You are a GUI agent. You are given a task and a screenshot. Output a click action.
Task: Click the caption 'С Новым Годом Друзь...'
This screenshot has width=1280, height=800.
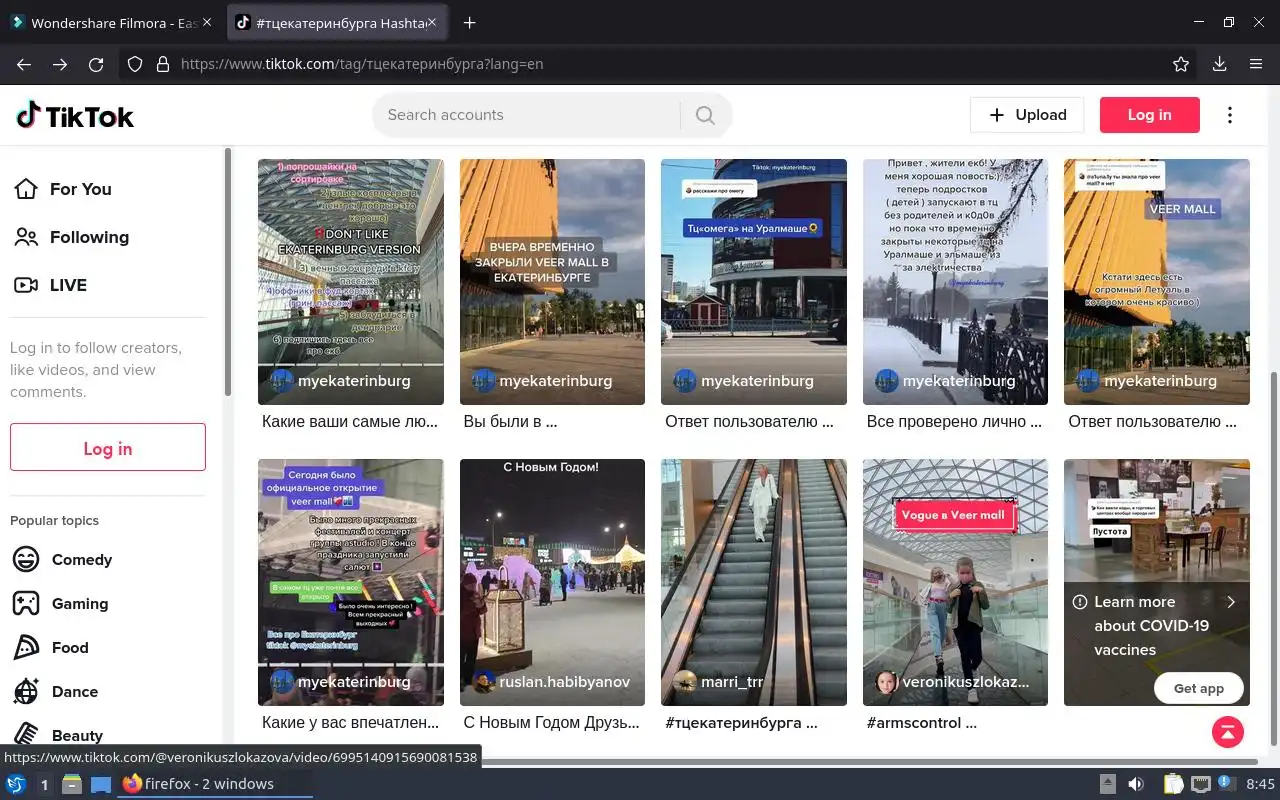pyautogui.click(x=551, y=722)
